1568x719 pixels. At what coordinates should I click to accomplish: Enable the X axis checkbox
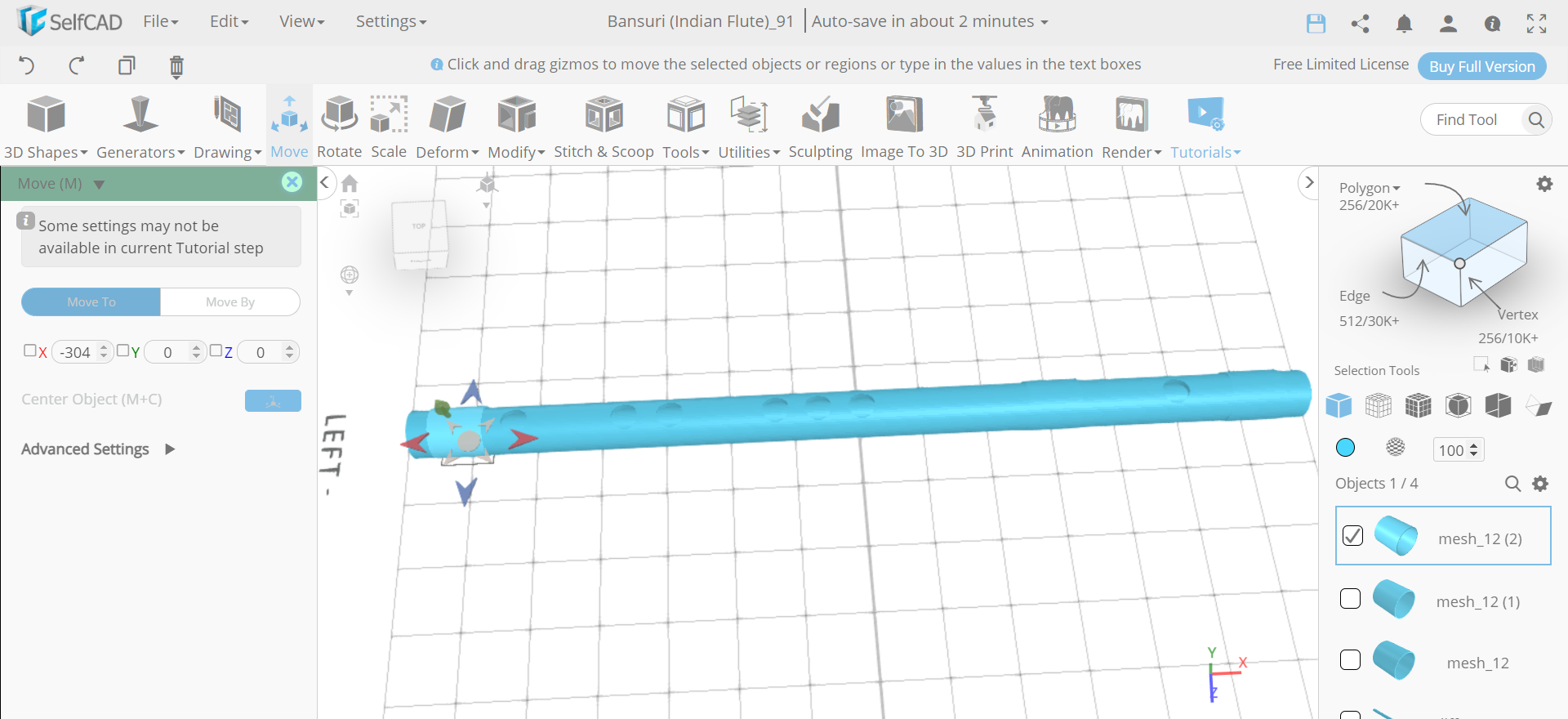point(29,351)
